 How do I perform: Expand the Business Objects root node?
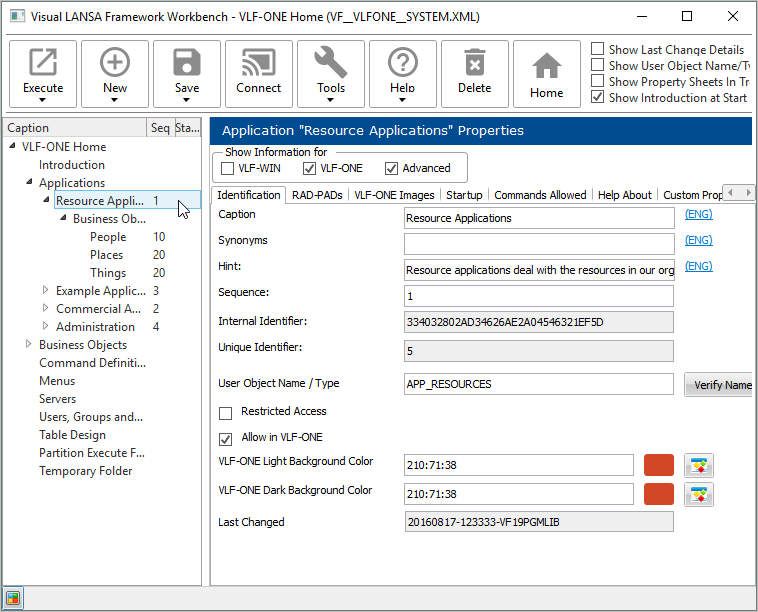28,345
